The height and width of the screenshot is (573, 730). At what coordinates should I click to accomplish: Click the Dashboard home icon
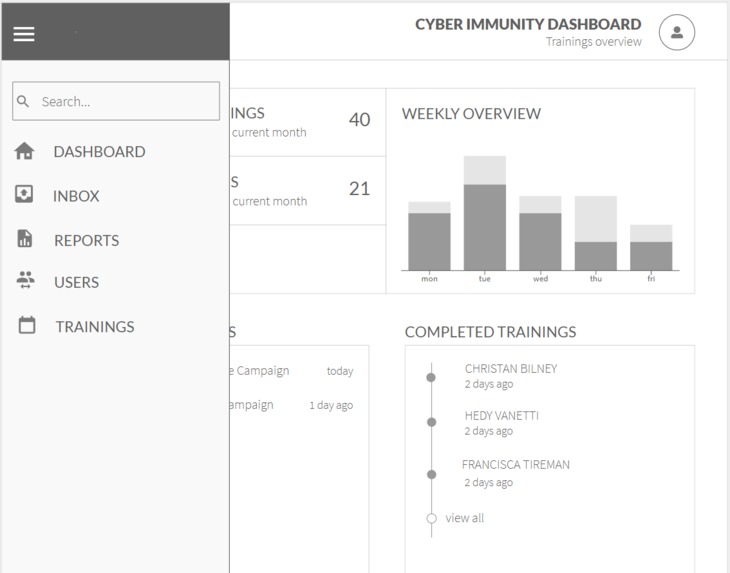pos(24,151)
